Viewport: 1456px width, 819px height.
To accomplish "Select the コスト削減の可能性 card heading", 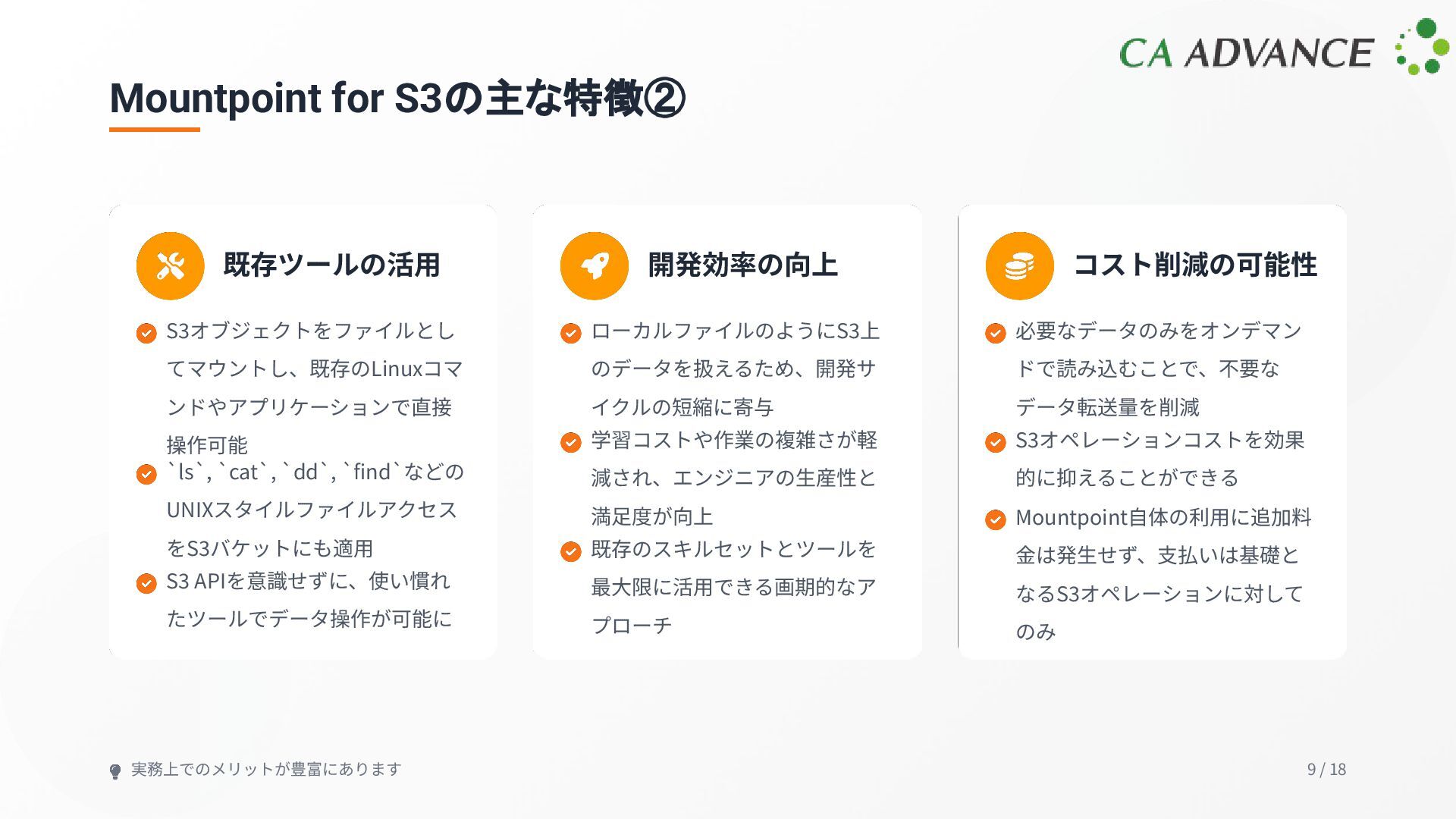I will (1195, 265).
